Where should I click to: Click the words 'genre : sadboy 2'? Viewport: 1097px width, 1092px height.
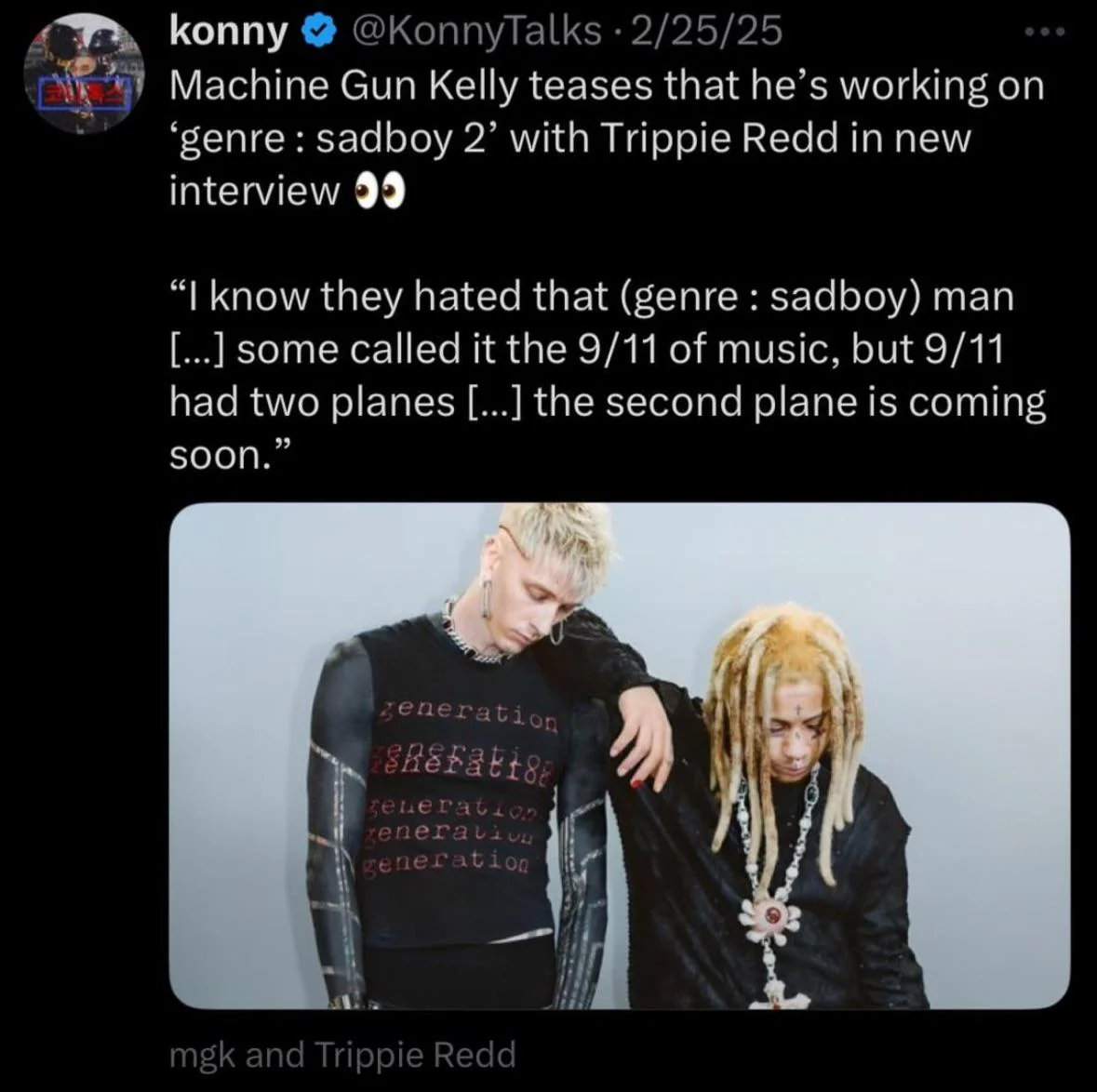(x=334, y=139)
